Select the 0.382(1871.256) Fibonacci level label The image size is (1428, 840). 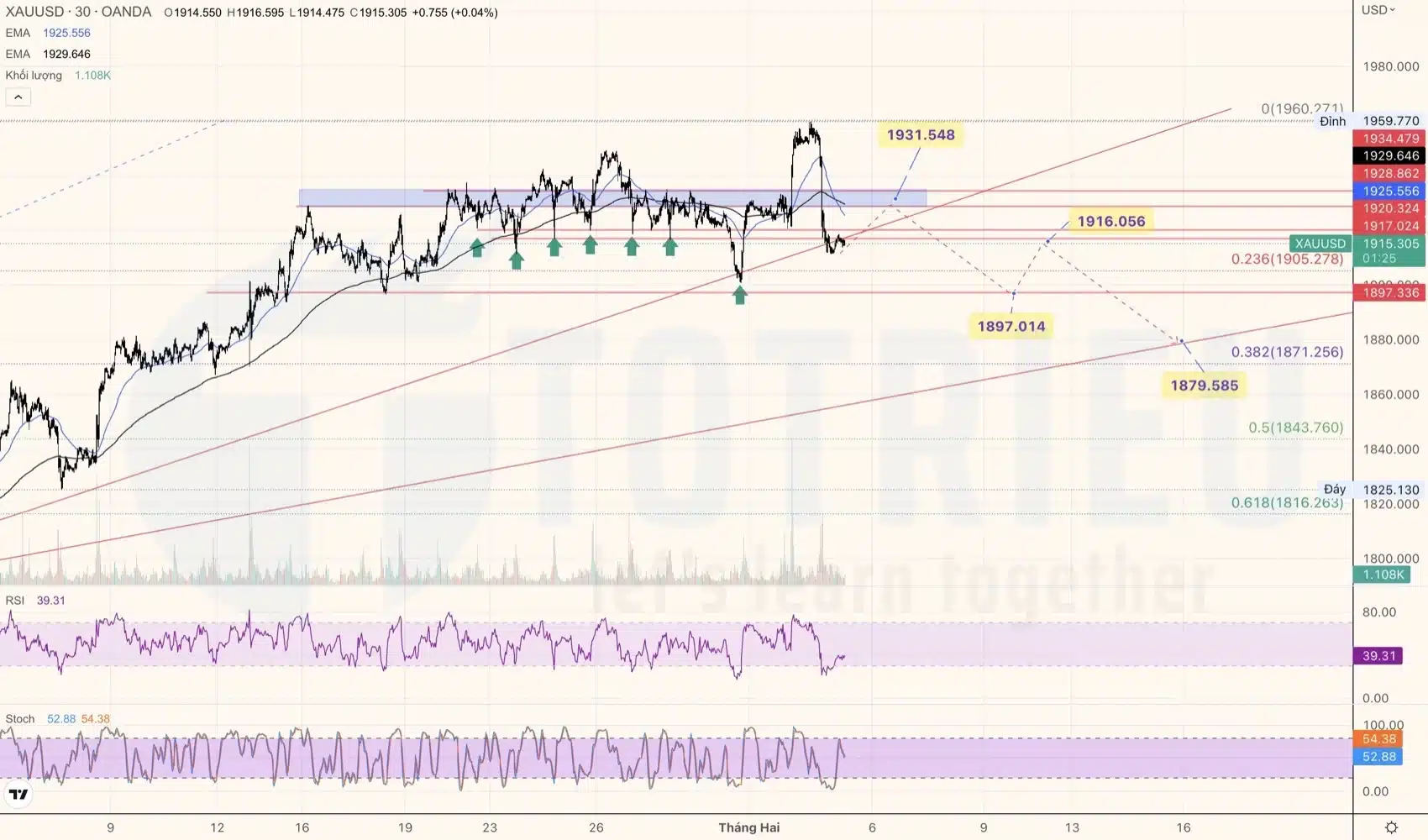click(1287, 352)
